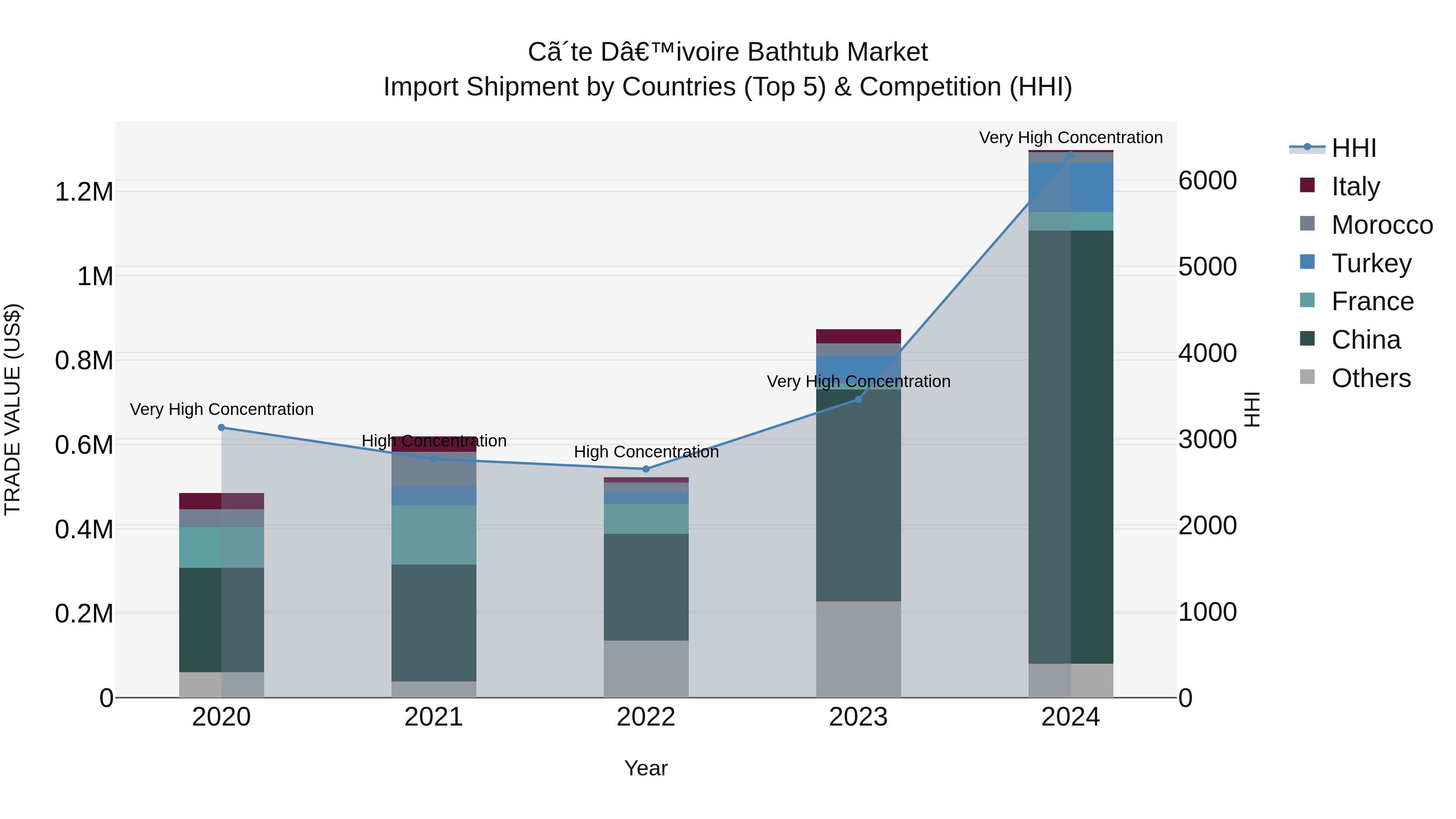The height and width of the screenshot is (819, 1456).
Task: Toggle the HHI line legend entry
Action: pyautogui.click(x=1333, y=148)
